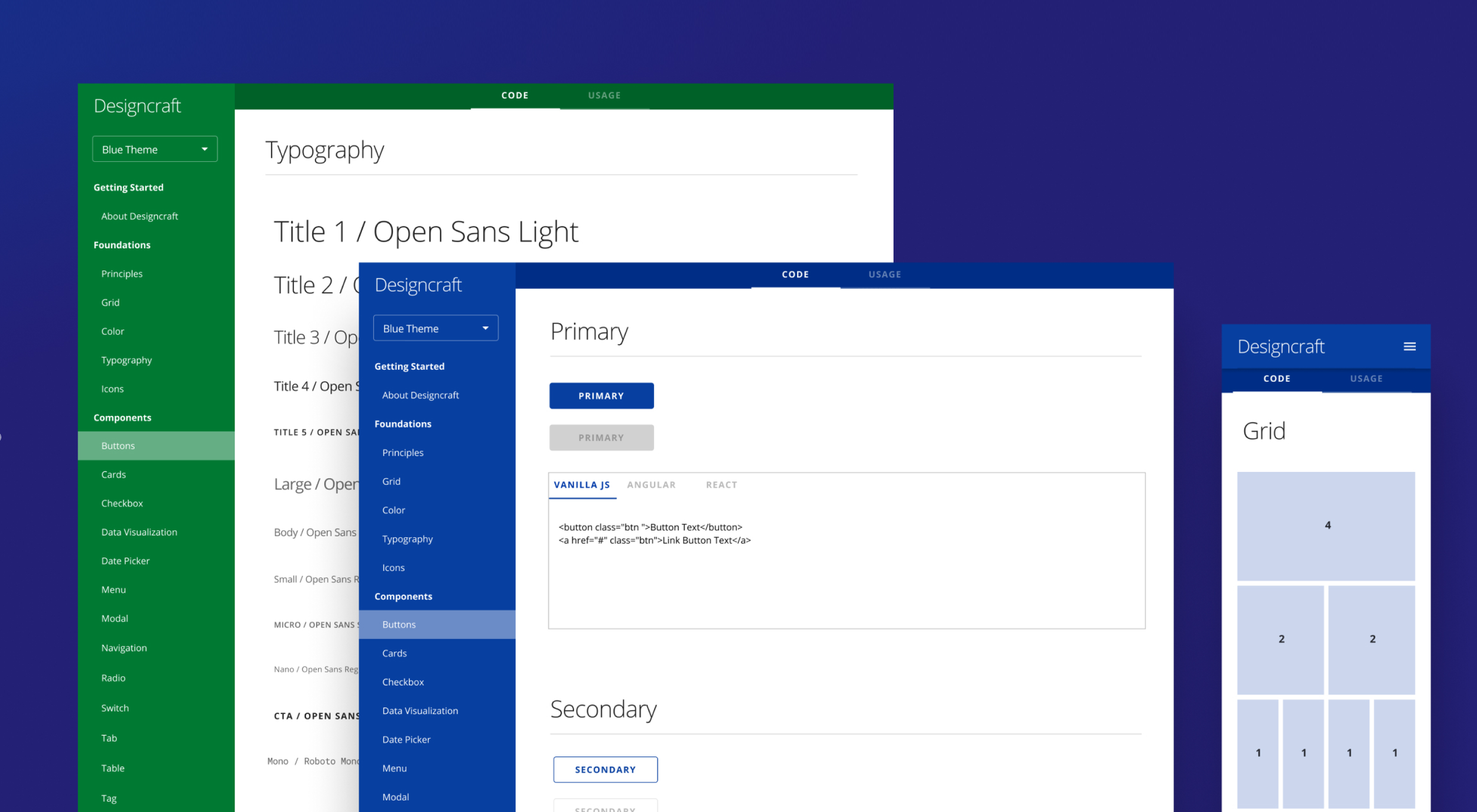1477x812 pixels.
Task: Click the blue PRIMARY button
Action: tap(601, 396)
